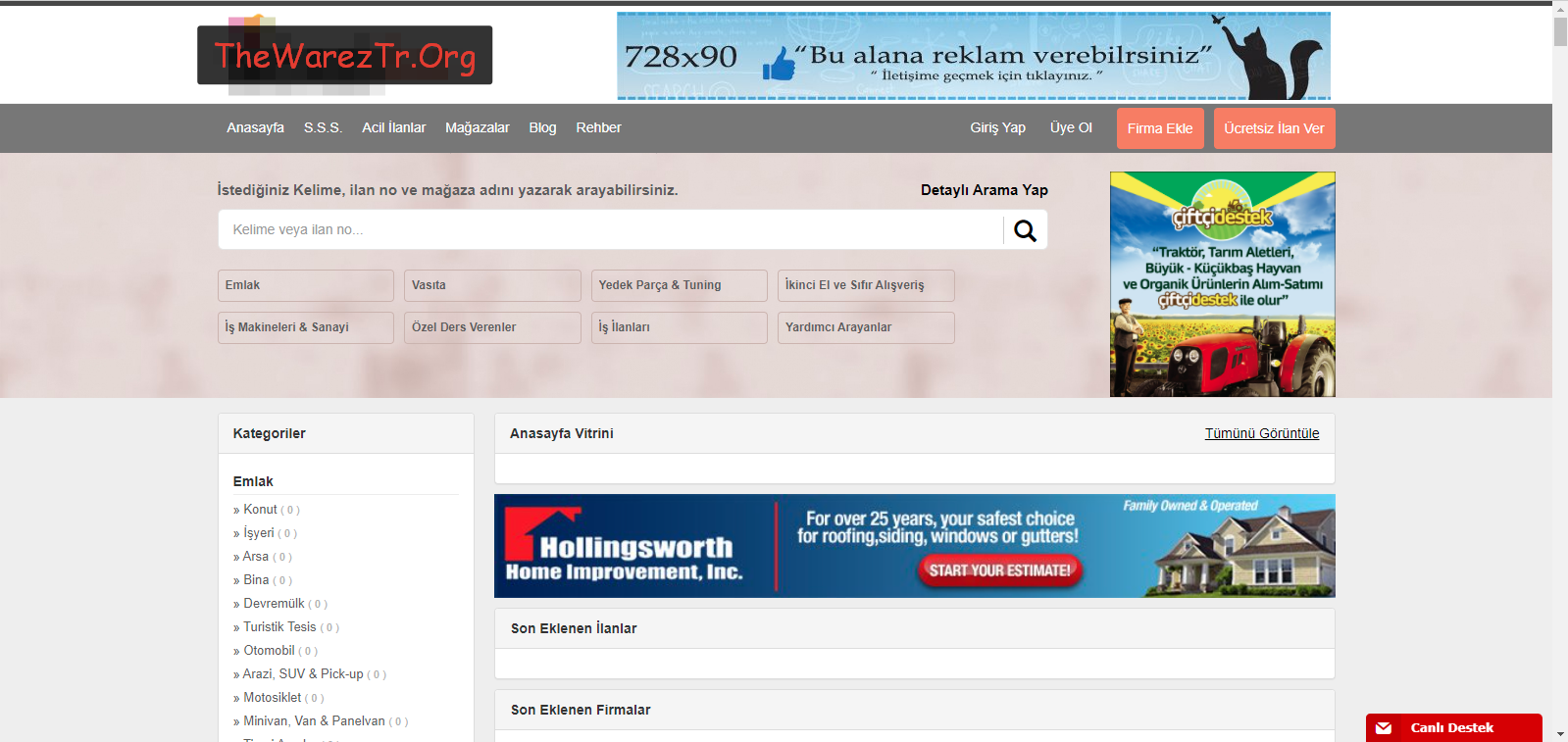Open the Mağazalar menu item

pos(477,128)
